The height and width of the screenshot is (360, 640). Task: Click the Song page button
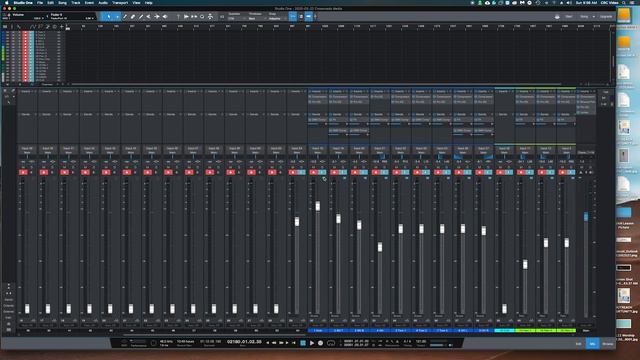pos(585,17)
